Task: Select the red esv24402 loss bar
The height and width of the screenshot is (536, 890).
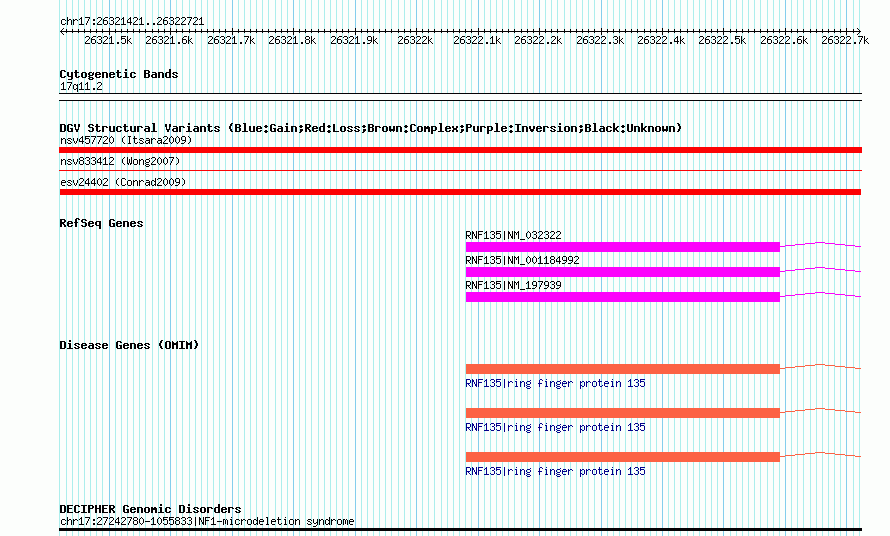Action: (460, 192)
